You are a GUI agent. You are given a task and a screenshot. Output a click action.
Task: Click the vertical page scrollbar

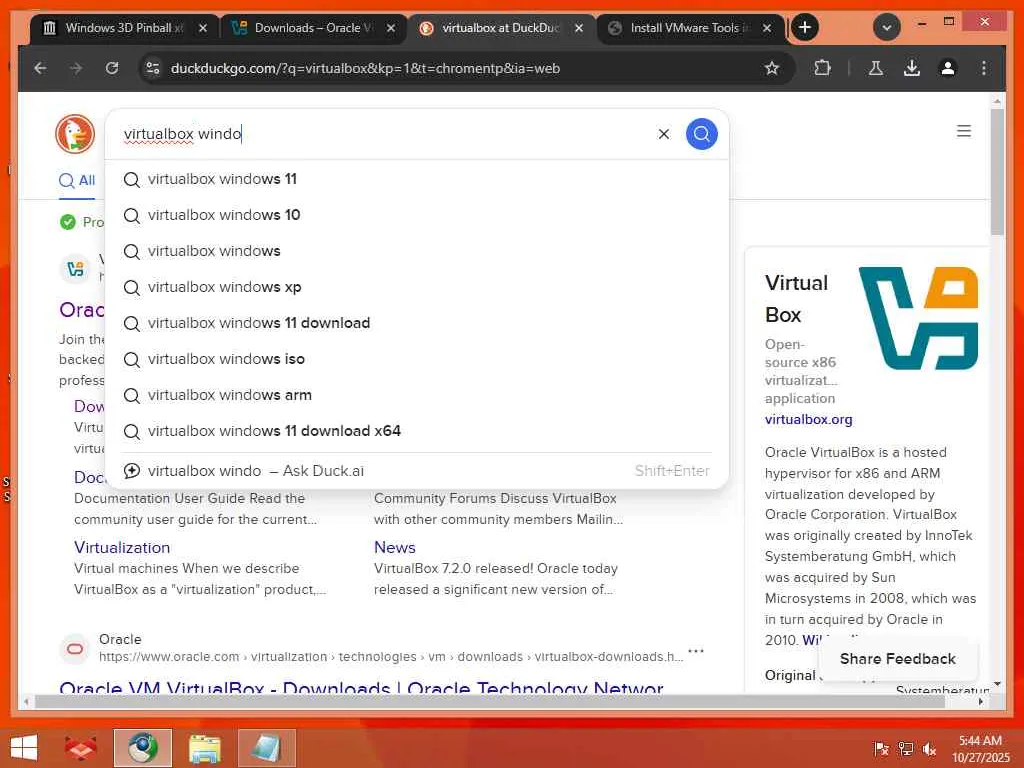[996, 171]
